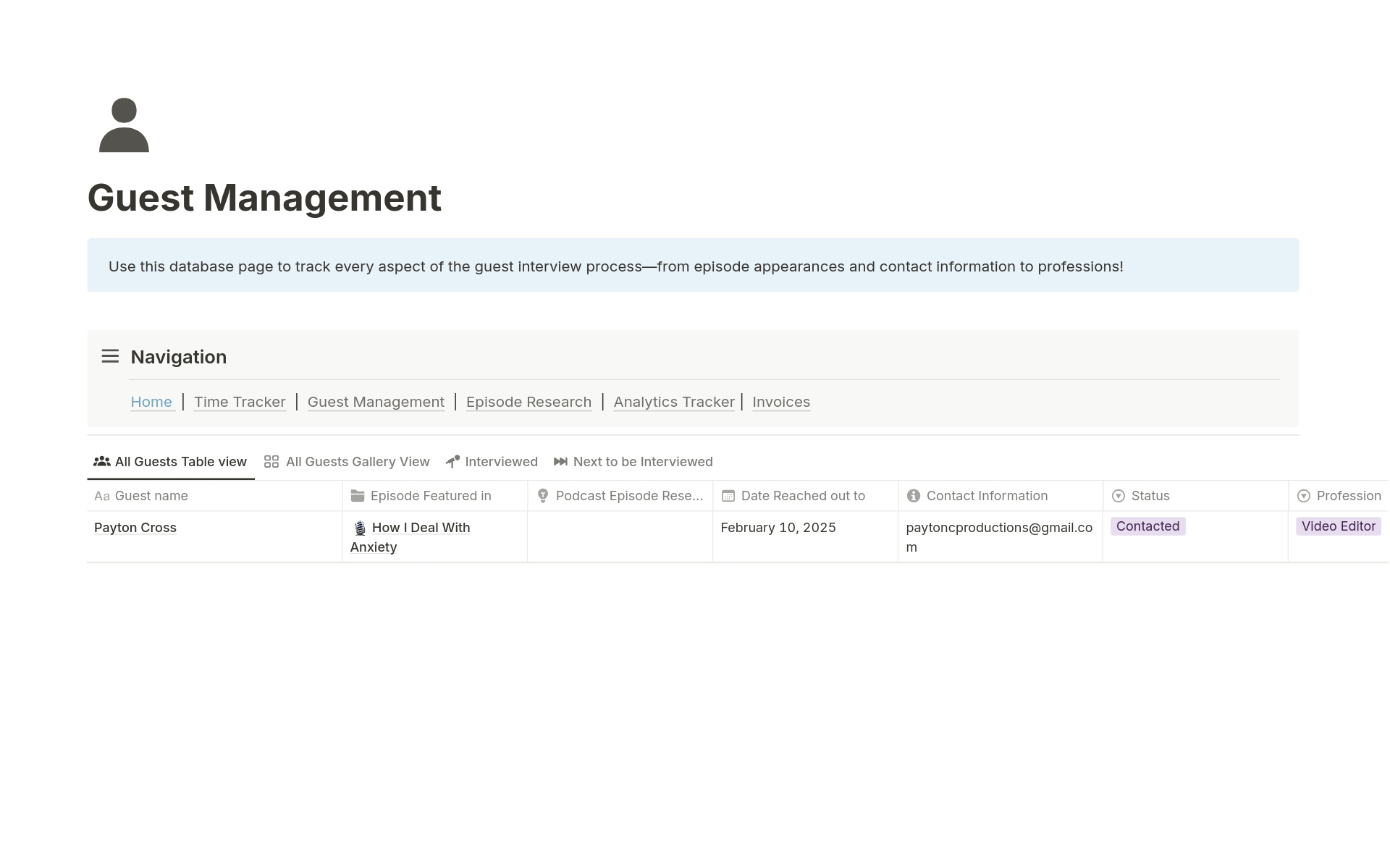Open the Analytics Tracker link

[673, 402]
